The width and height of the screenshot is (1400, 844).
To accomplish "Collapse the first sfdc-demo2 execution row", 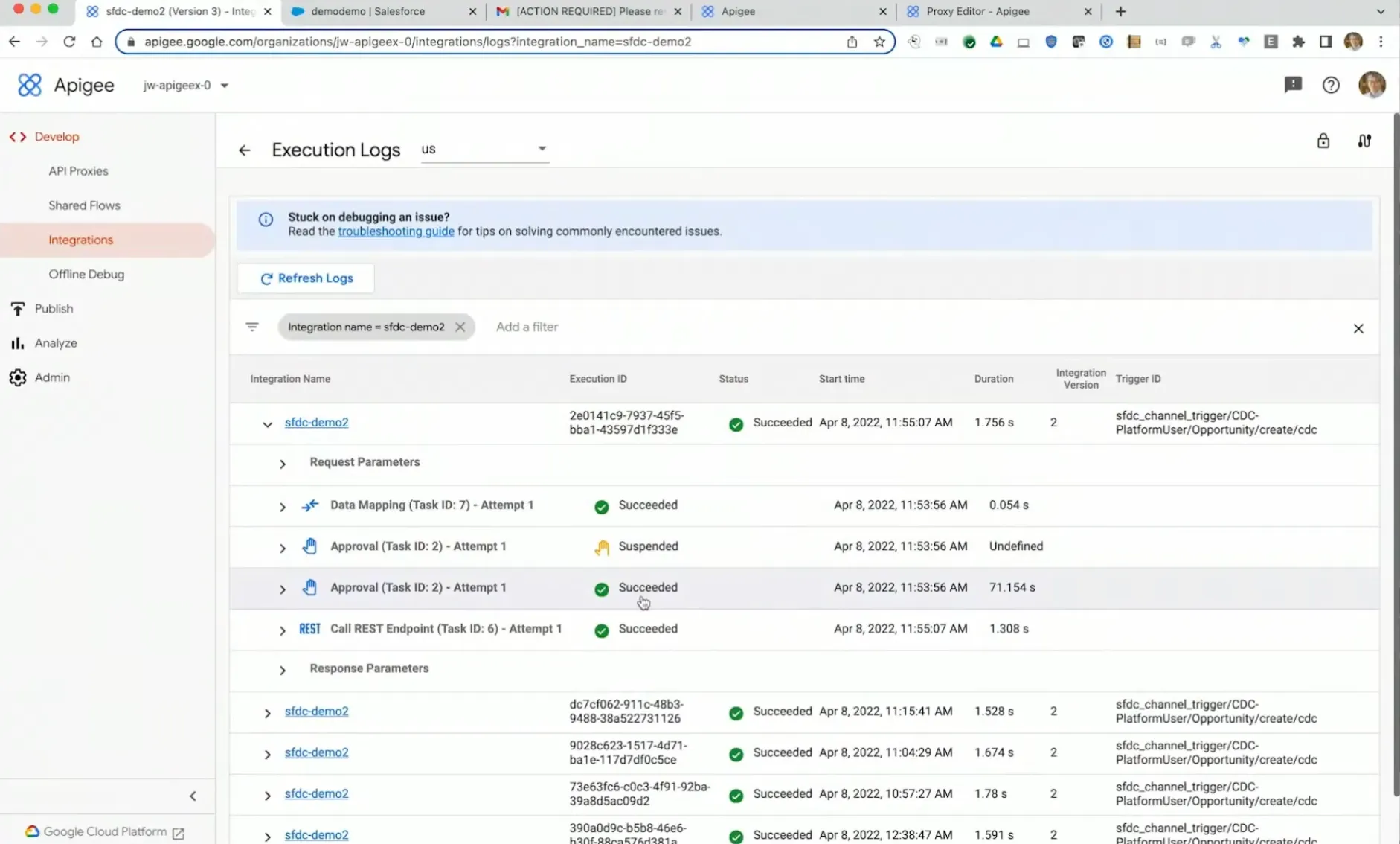I will coord(267,424).
